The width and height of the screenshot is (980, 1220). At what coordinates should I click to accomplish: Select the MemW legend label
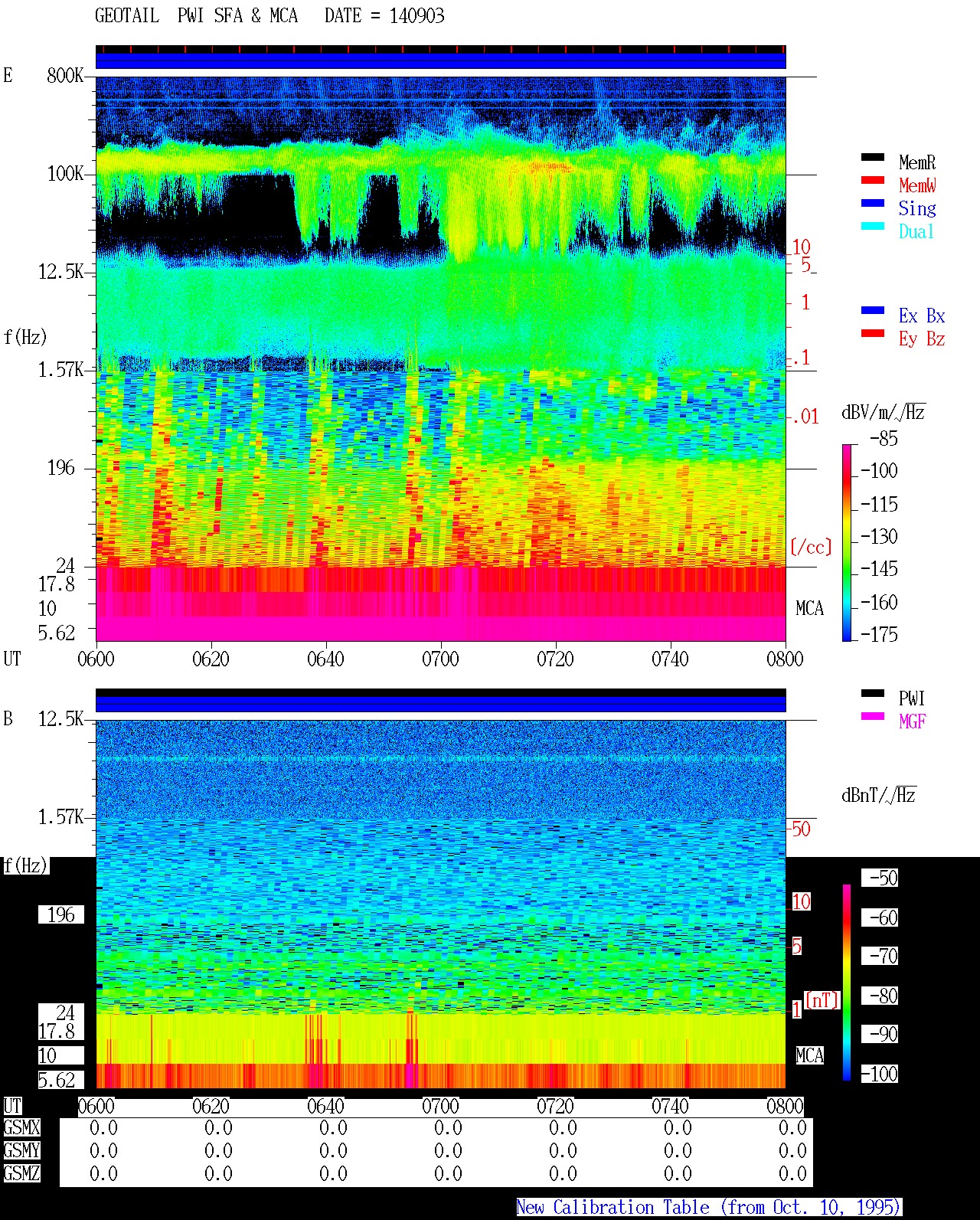[x=917, y=185]
